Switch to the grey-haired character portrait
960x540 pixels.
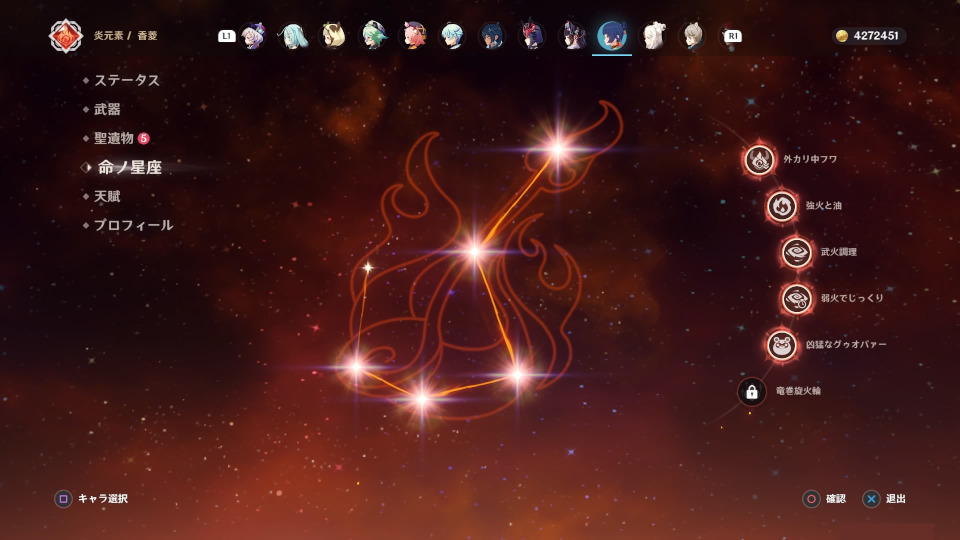coord(692,36)
